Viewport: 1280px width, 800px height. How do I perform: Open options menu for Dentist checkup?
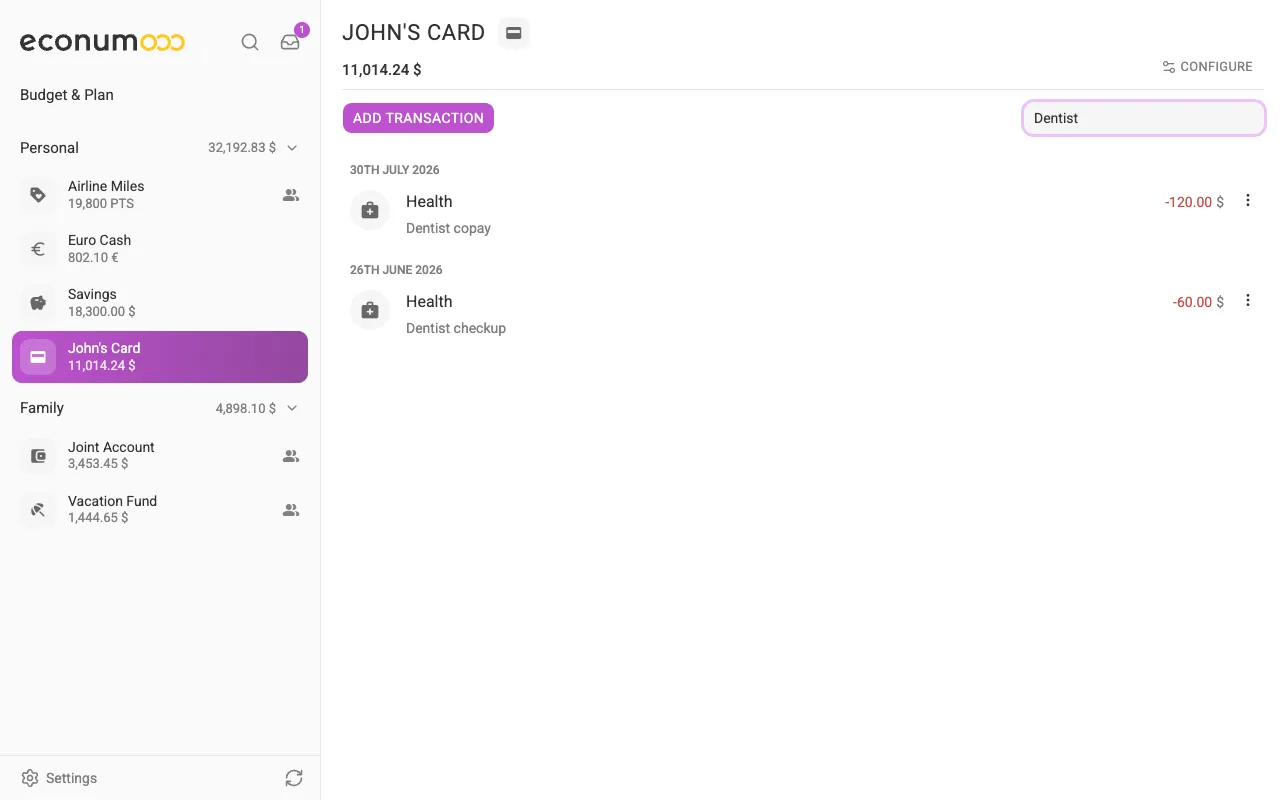coord(1247,300)
